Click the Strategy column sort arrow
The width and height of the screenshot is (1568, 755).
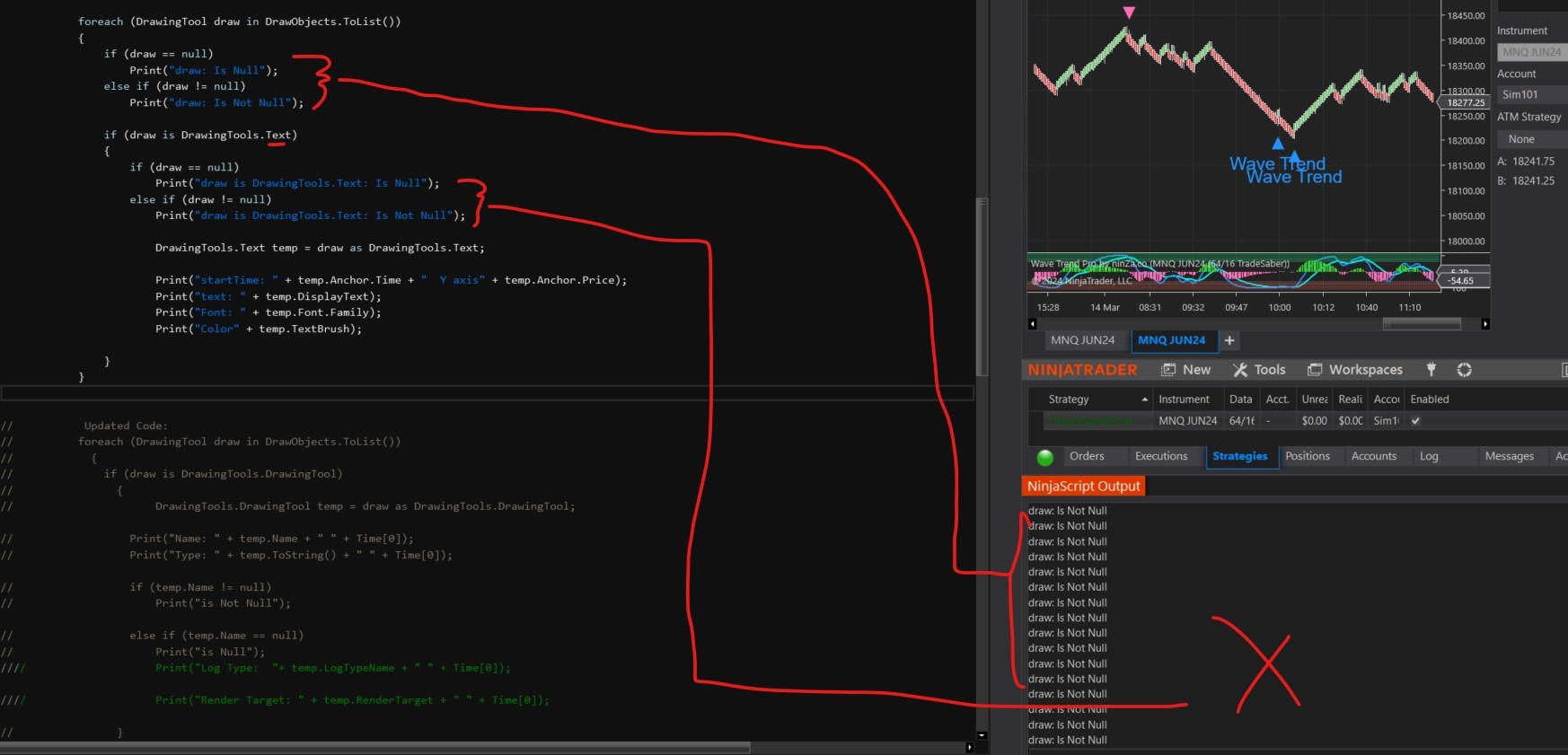click(x=1144, y=399)
